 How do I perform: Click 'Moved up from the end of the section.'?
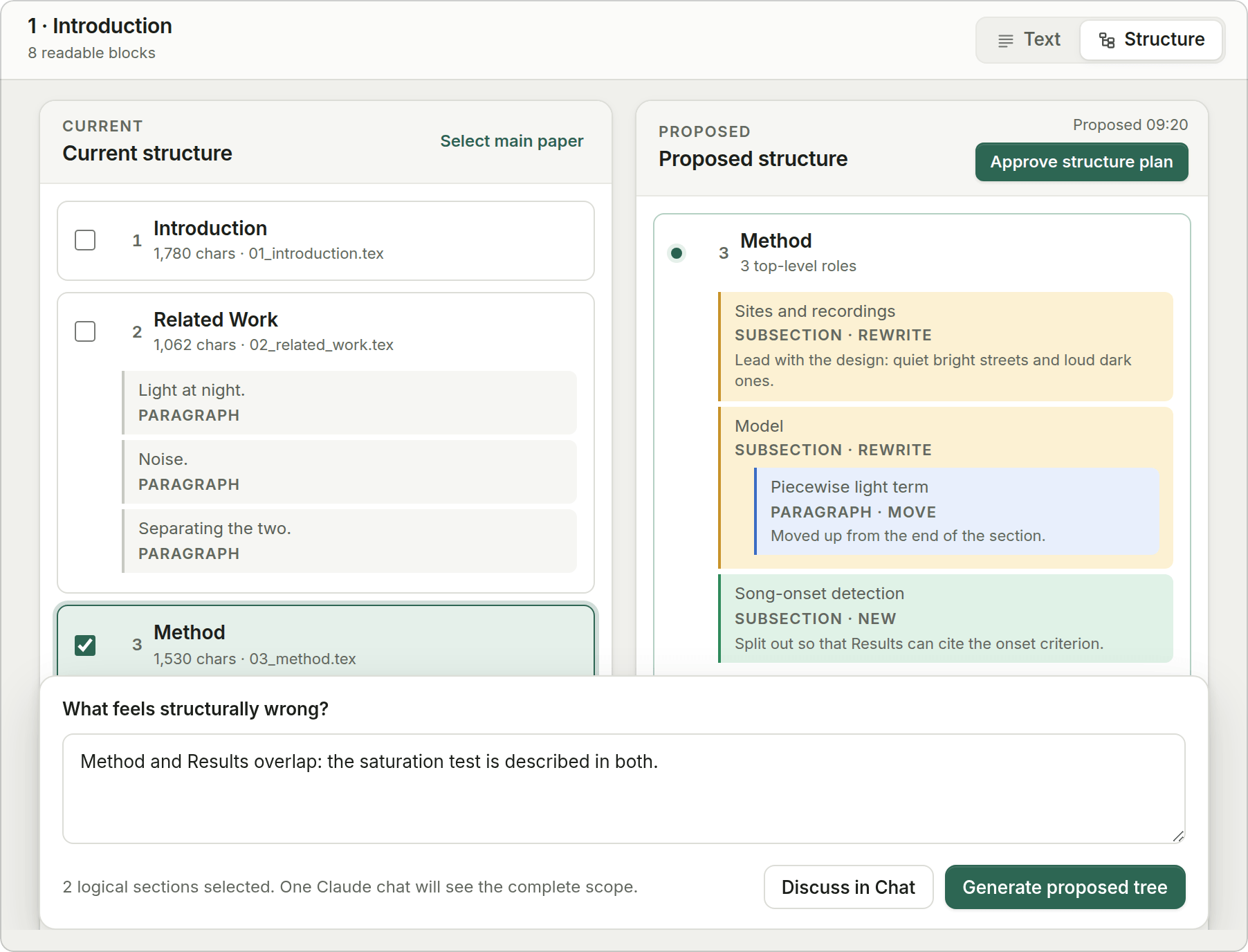coord(908,536)
